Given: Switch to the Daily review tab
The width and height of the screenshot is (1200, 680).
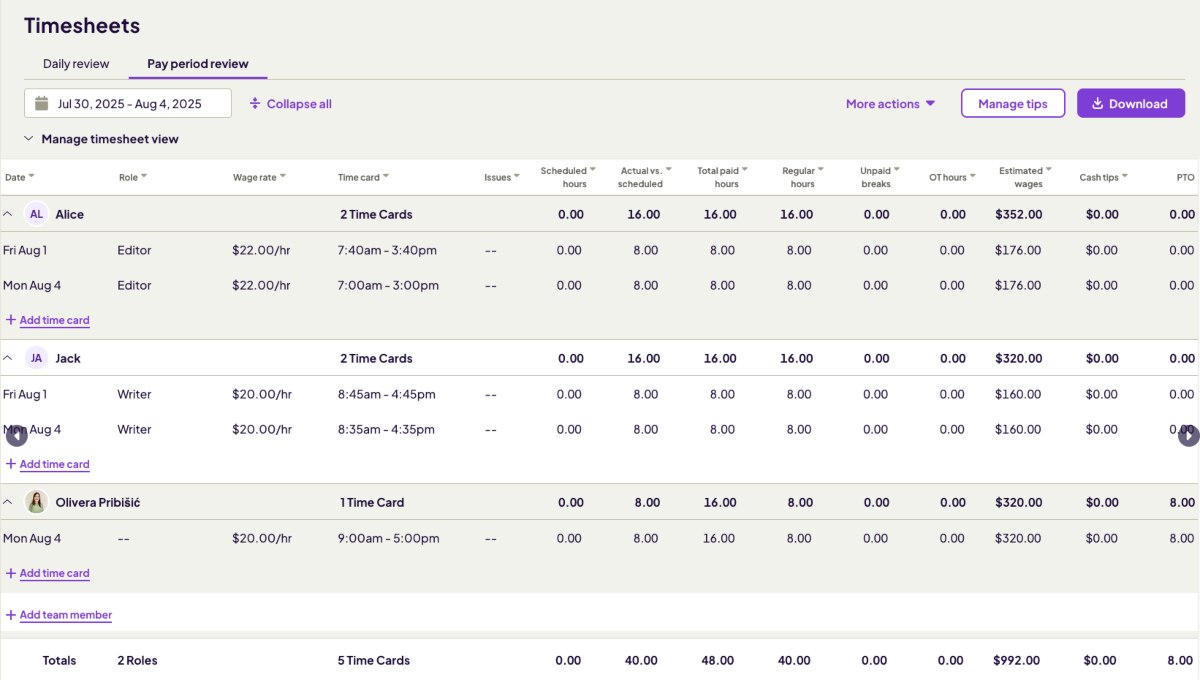Looking at the screenshot, I should pyautogui.click(x=75, y=63).
